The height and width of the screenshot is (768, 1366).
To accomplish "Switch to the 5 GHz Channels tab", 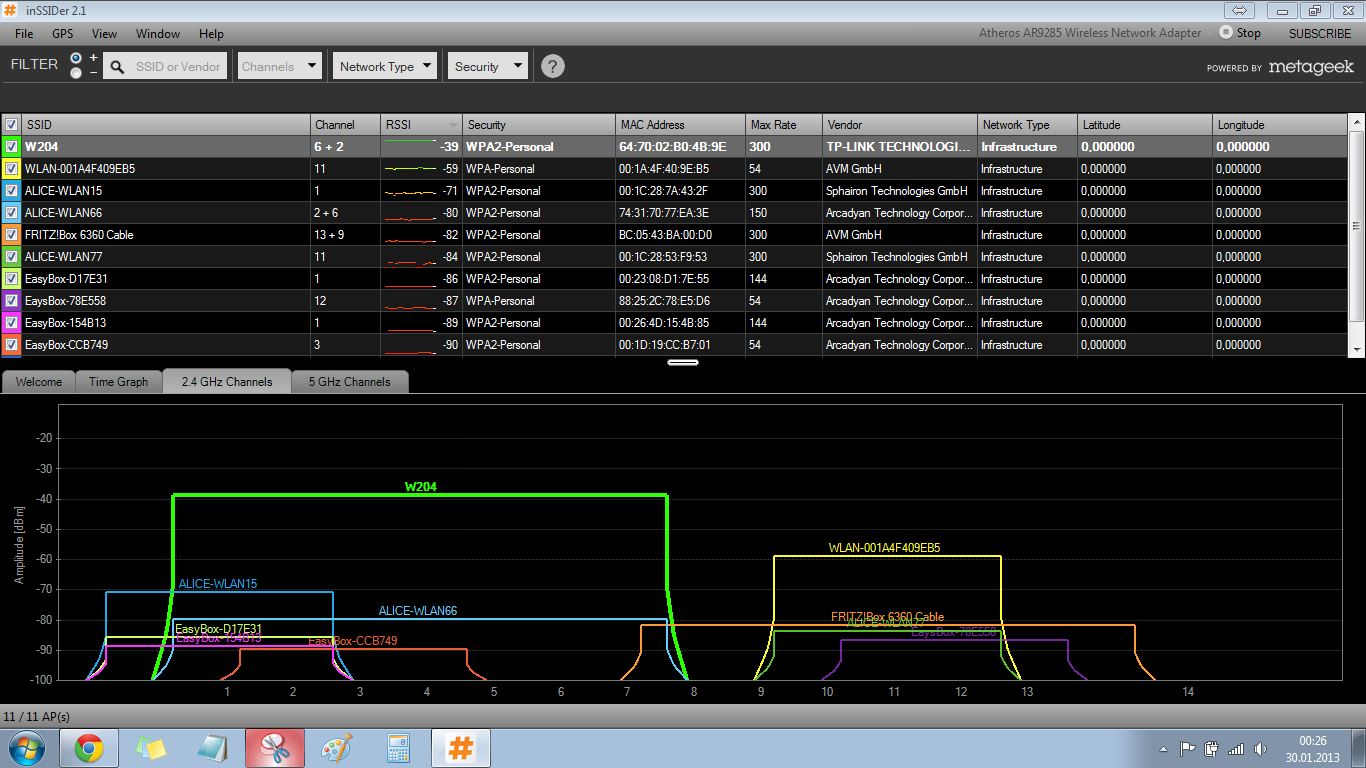I will [349, 382].
